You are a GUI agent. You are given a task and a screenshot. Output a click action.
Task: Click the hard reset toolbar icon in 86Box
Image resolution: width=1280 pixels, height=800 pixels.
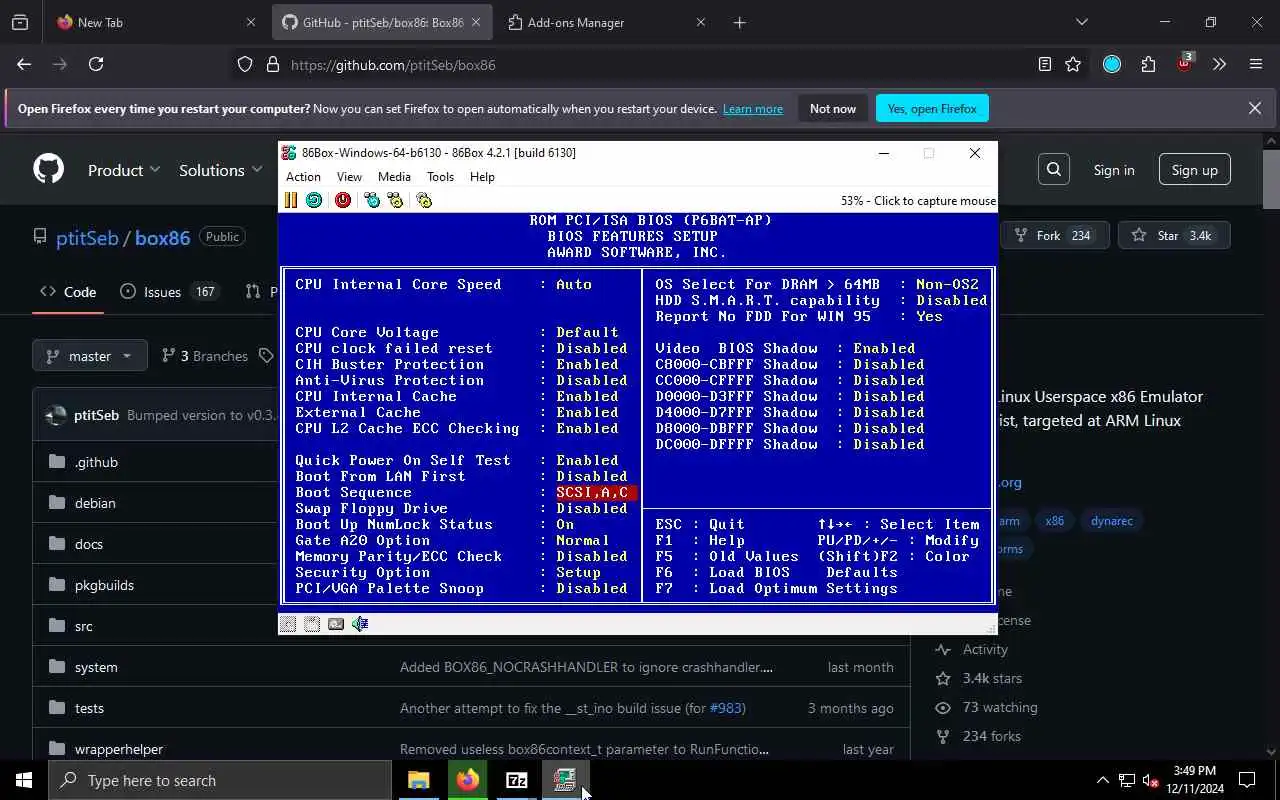coord(314,200)
